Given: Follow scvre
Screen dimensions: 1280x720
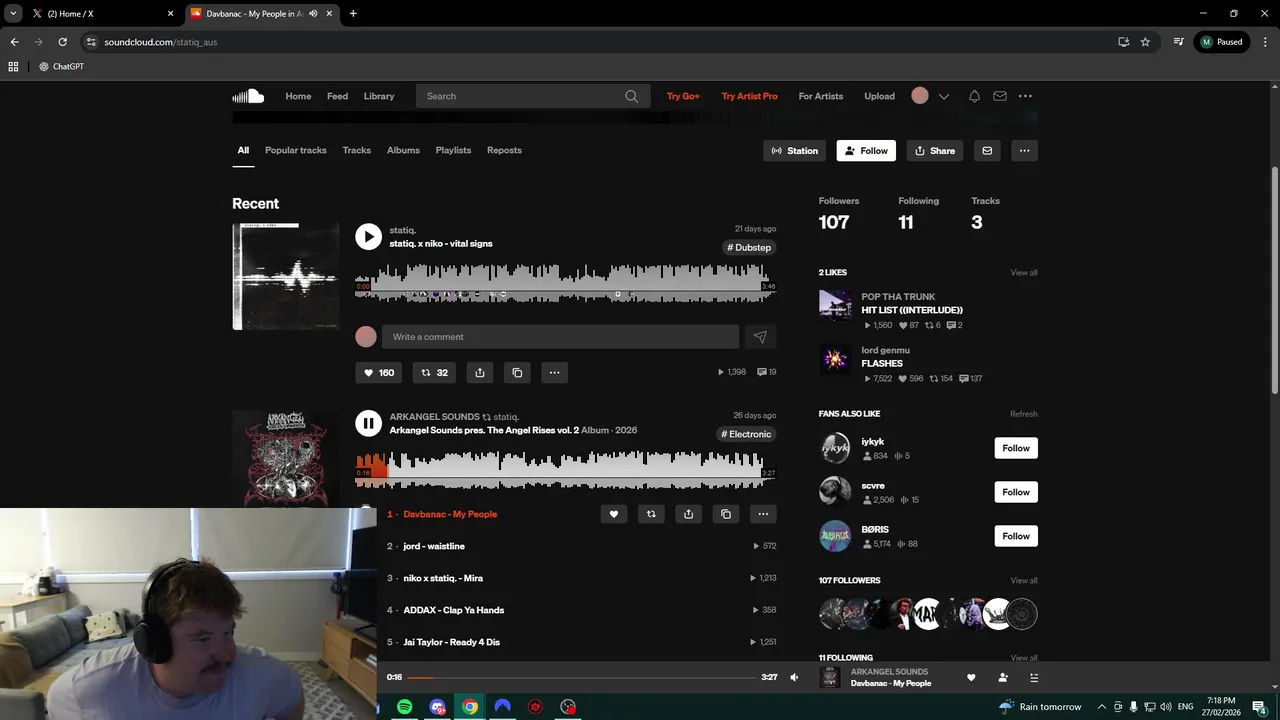Looking at the screenshot, I should pyautogui.click(x=1016, y=492).
